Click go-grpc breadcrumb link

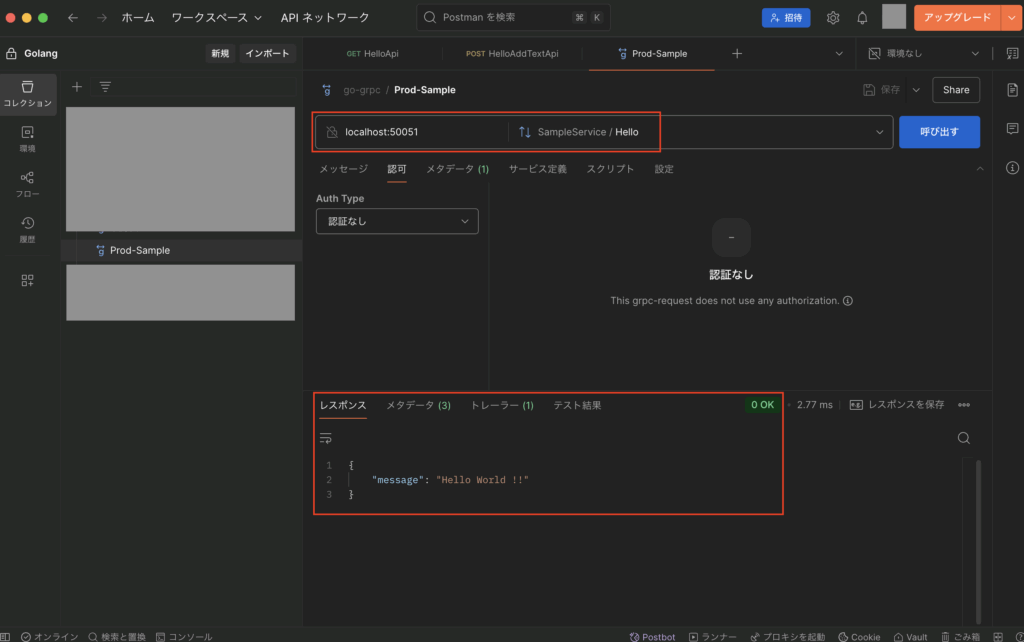(362, 90)
